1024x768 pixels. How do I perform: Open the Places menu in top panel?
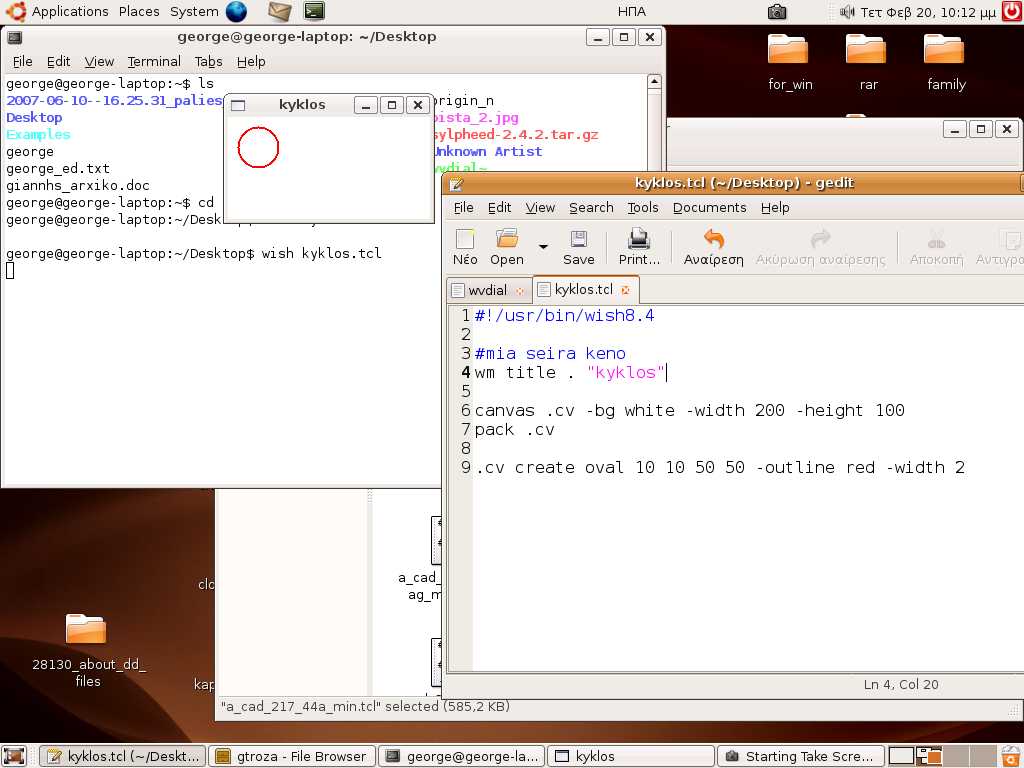pyautogui.click(x=139, y=12)
